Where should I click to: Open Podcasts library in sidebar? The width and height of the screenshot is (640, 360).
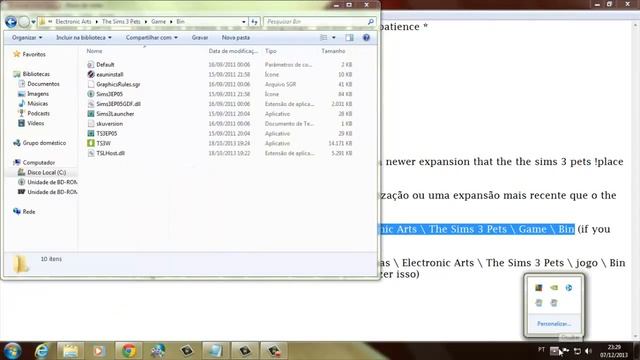[38, 113]
